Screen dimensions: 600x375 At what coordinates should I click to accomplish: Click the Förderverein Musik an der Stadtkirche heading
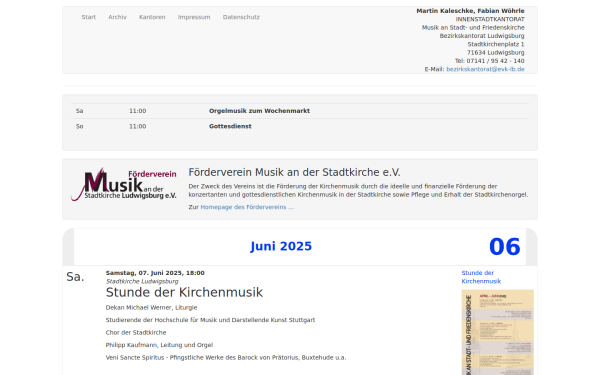point(294,173)
